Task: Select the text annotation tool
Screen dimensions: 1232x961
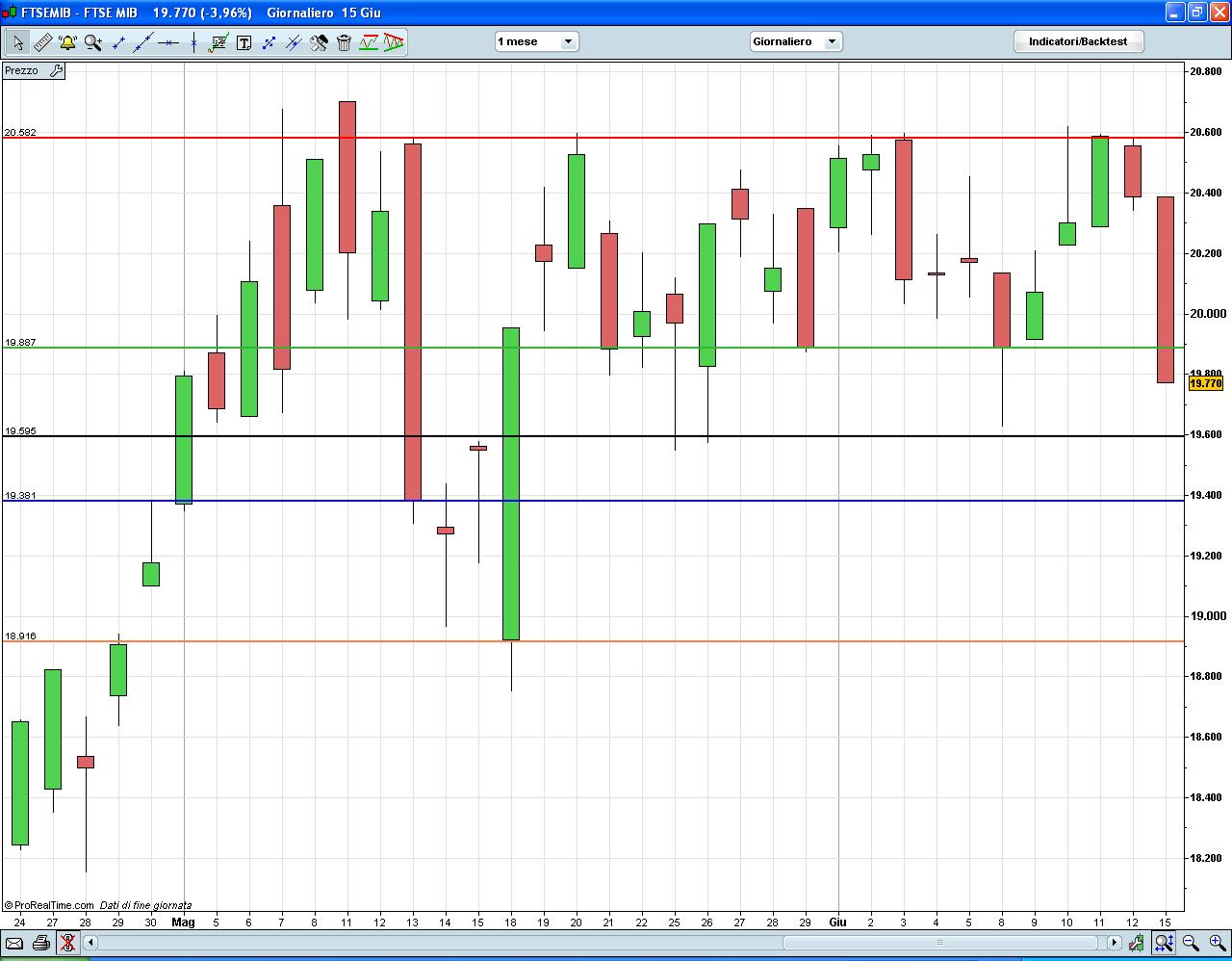Action: pos(244,42)
